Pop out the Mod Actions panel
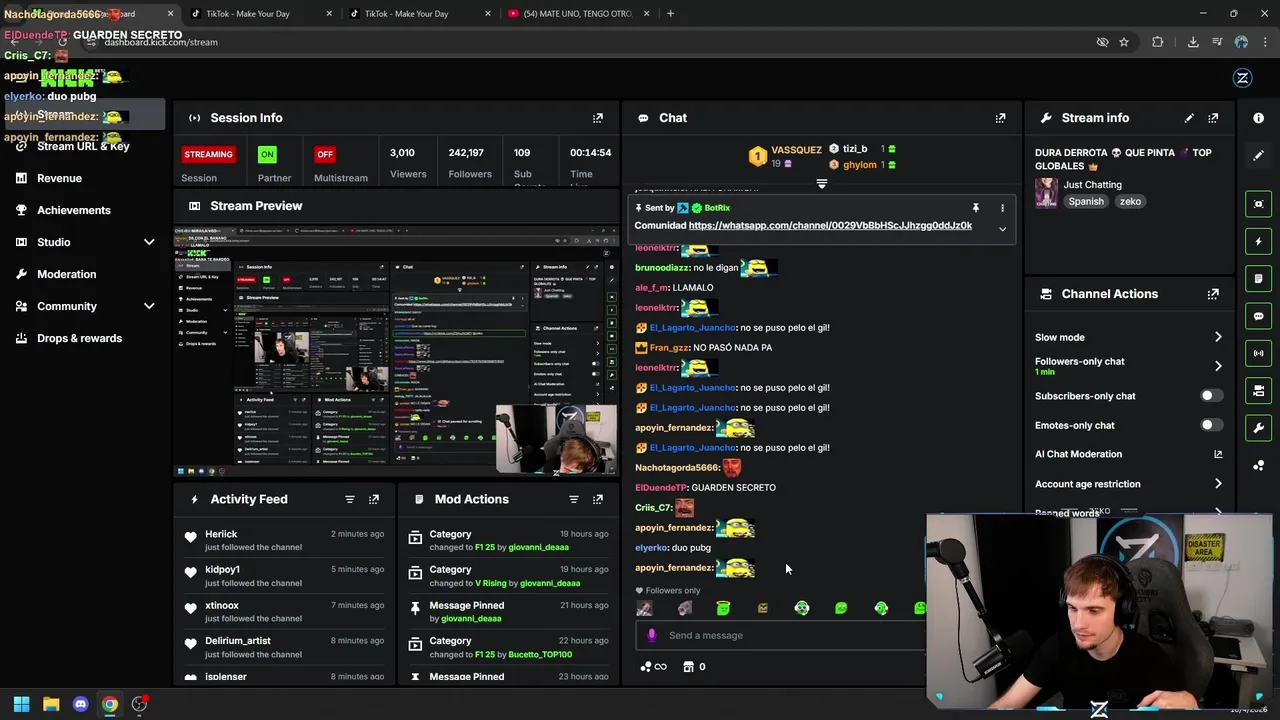The width and height of the screenshot is (1280, 720). [598, 499]
